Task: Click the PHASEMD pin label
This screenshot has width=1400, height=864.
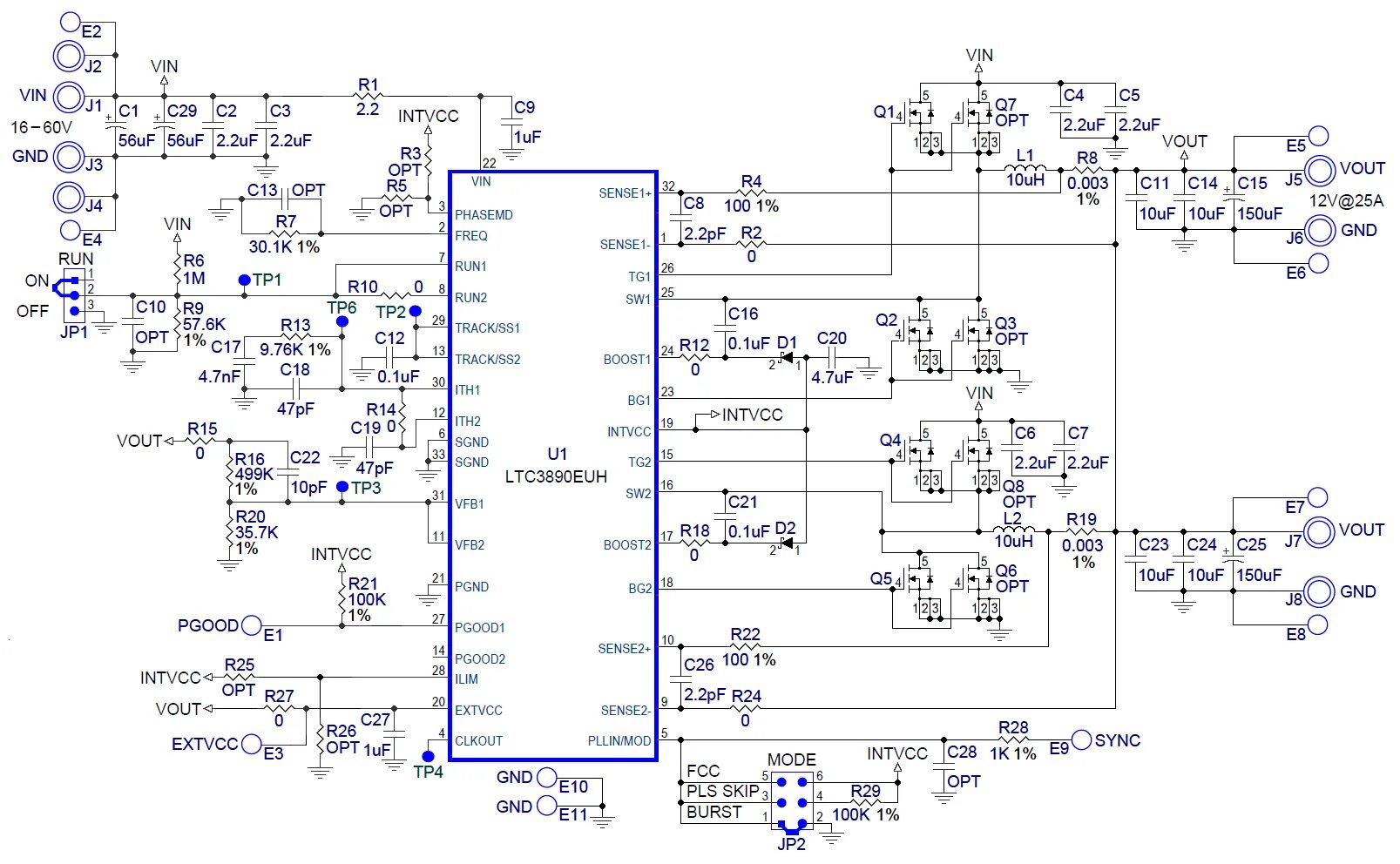Action: point(484,215)
